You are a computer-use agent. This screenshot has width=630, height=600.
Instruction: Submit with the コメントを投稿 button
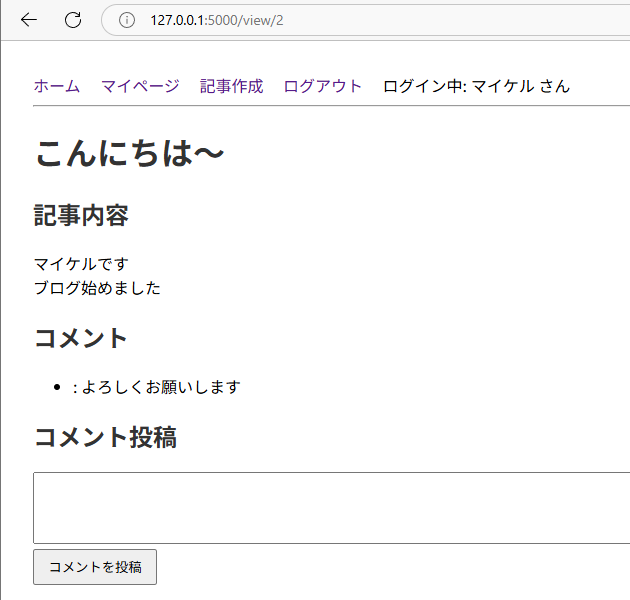(x=95, y=567)
